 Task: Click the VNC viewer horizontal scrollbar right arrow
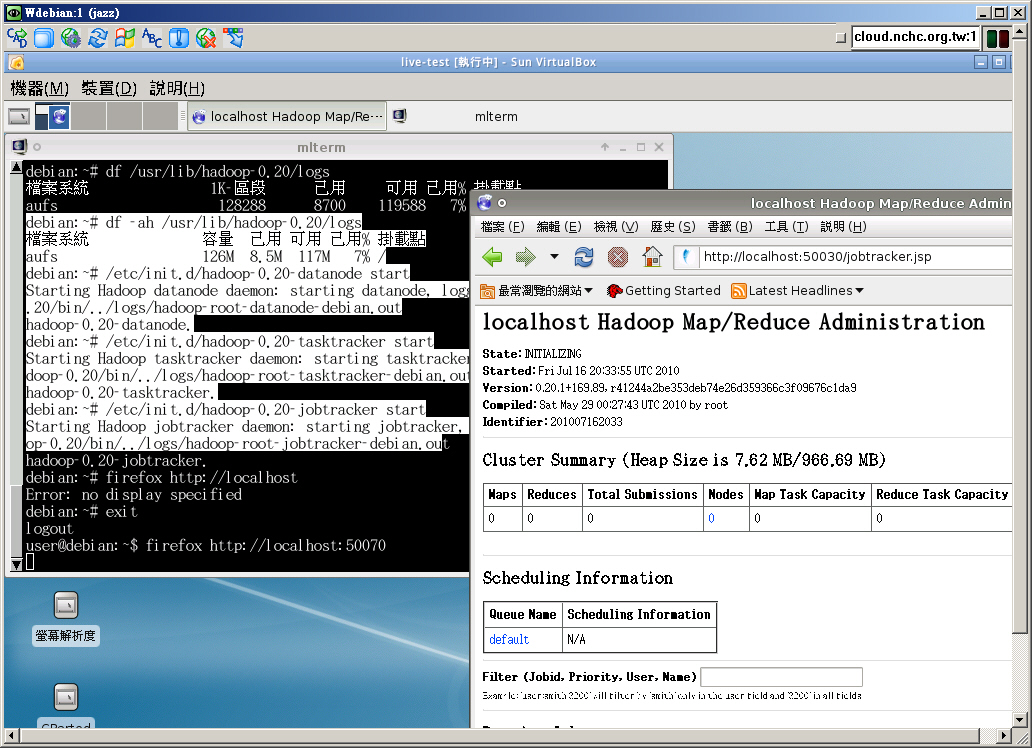tap(1004, 735)
